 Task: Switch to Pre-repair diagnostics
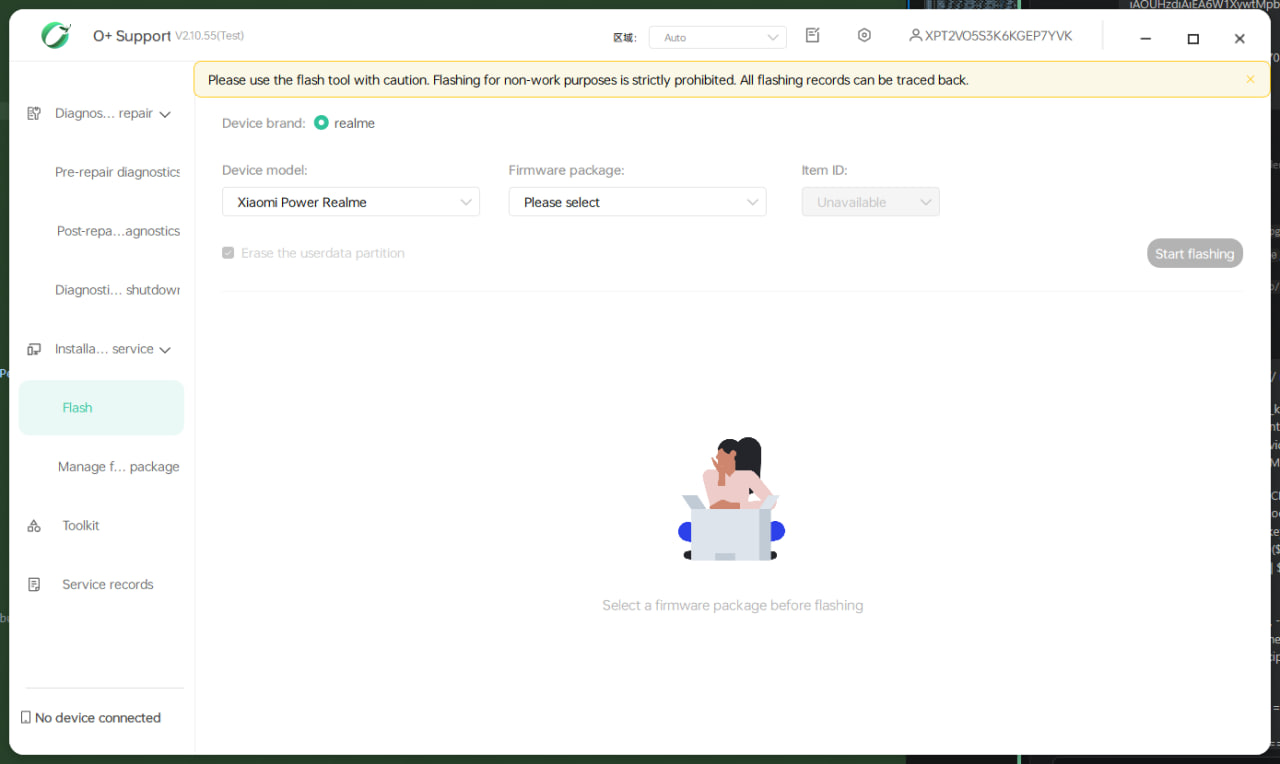point(118,171)
